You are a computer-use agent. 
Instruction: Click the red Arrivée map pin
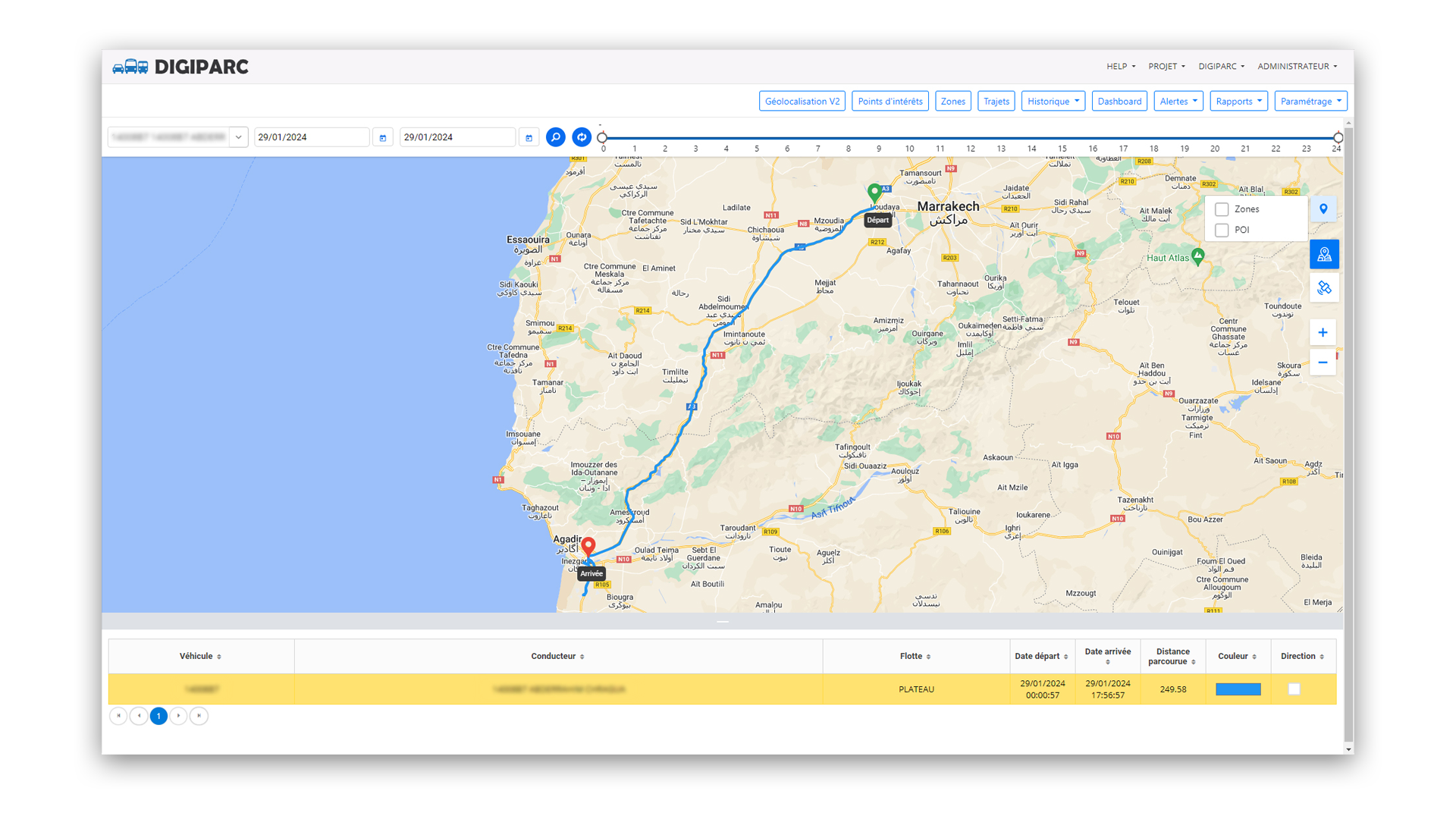point(588,548)
